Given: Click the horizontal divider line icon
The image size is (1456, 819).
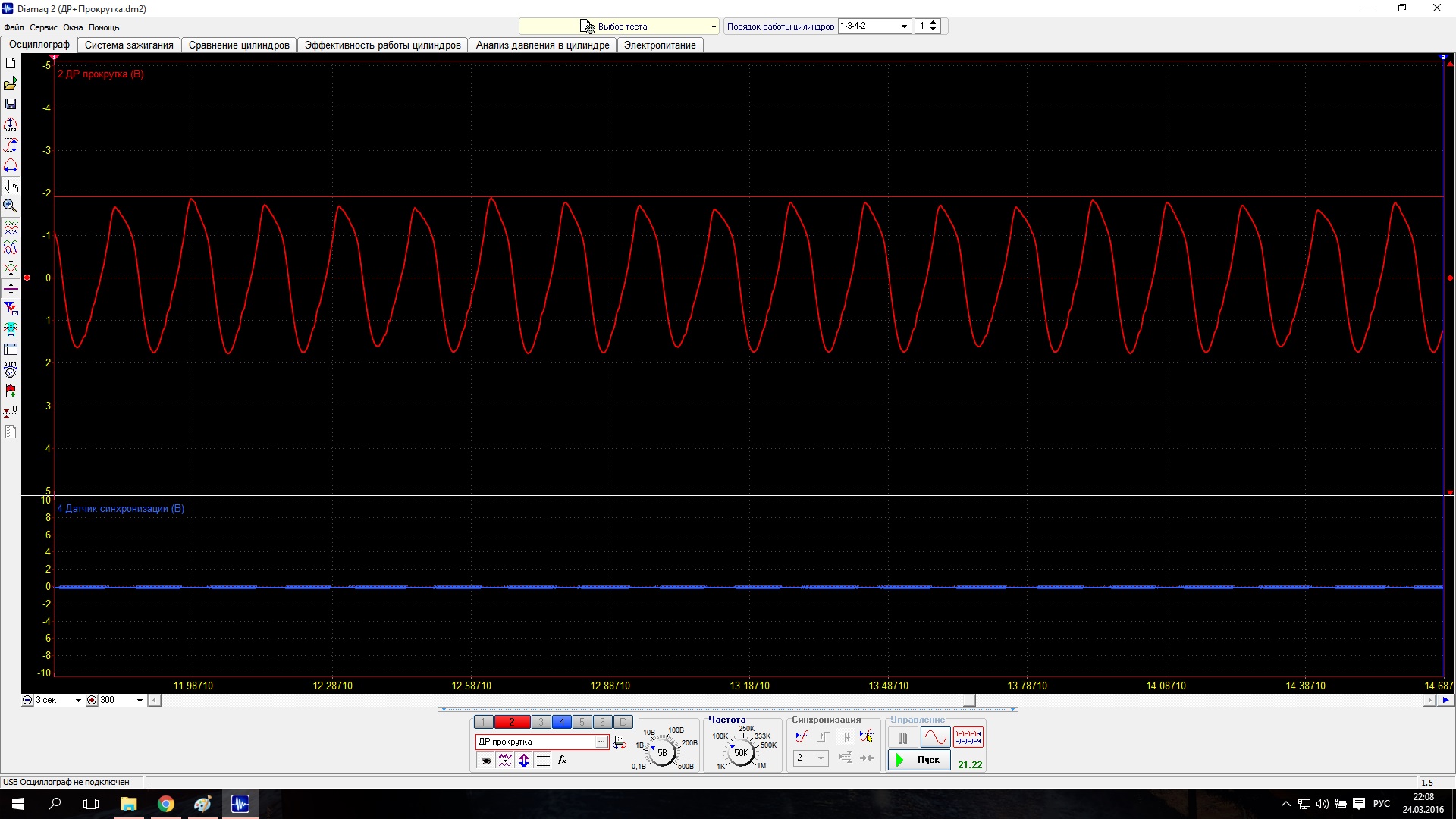Looking at the screenshot, I should pos(11,289).
